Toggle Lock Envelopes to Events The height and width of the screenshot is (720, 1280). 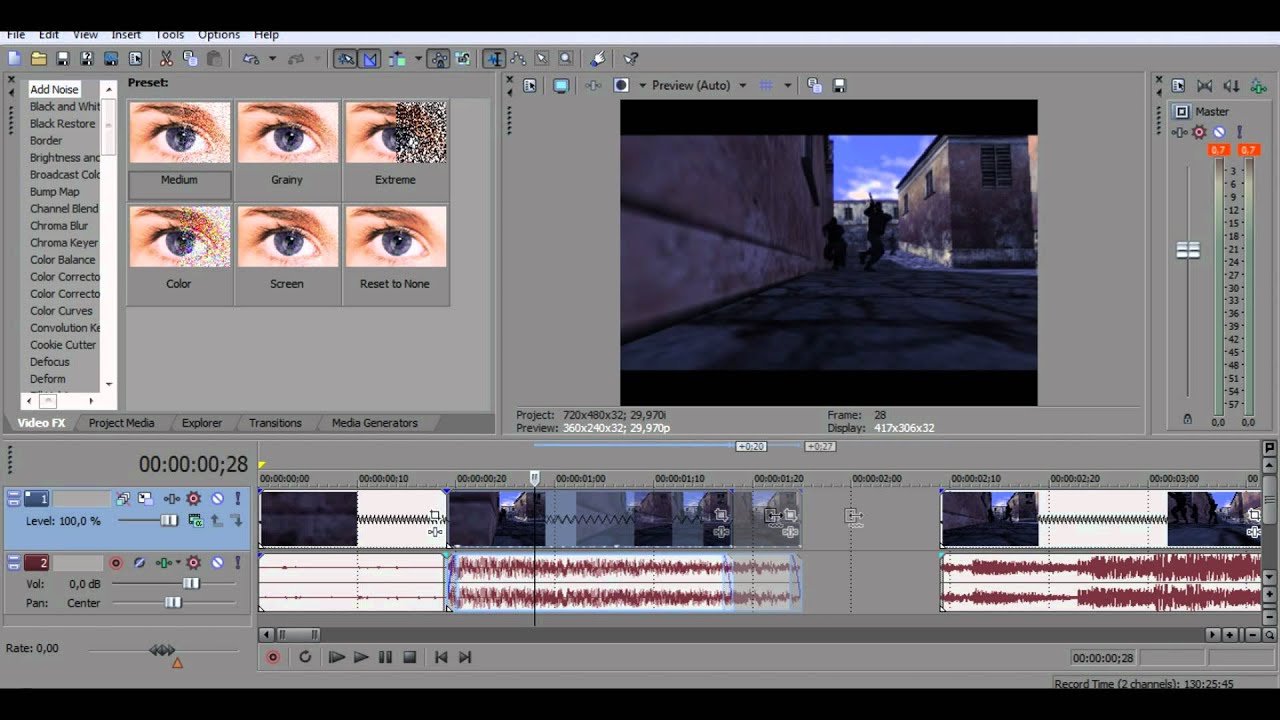pos(438,59)
